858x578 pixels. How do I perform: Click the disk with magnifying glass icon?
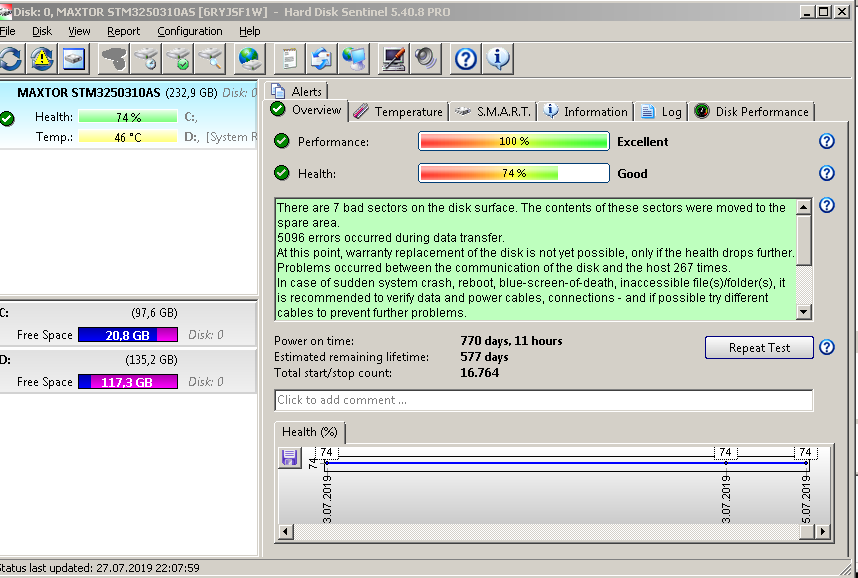(x=210, y=59)
